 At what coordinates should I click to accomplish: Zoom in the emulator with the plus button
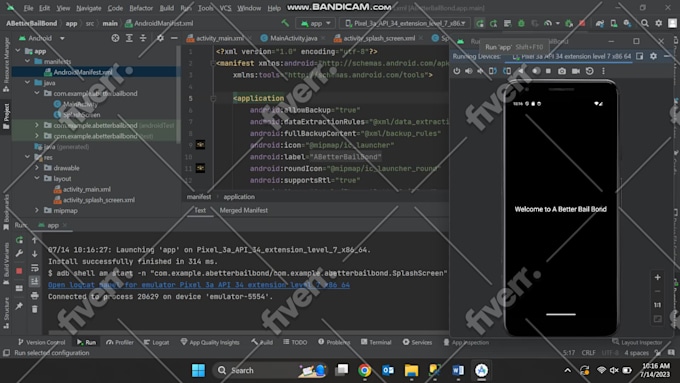tap(657, 277)
